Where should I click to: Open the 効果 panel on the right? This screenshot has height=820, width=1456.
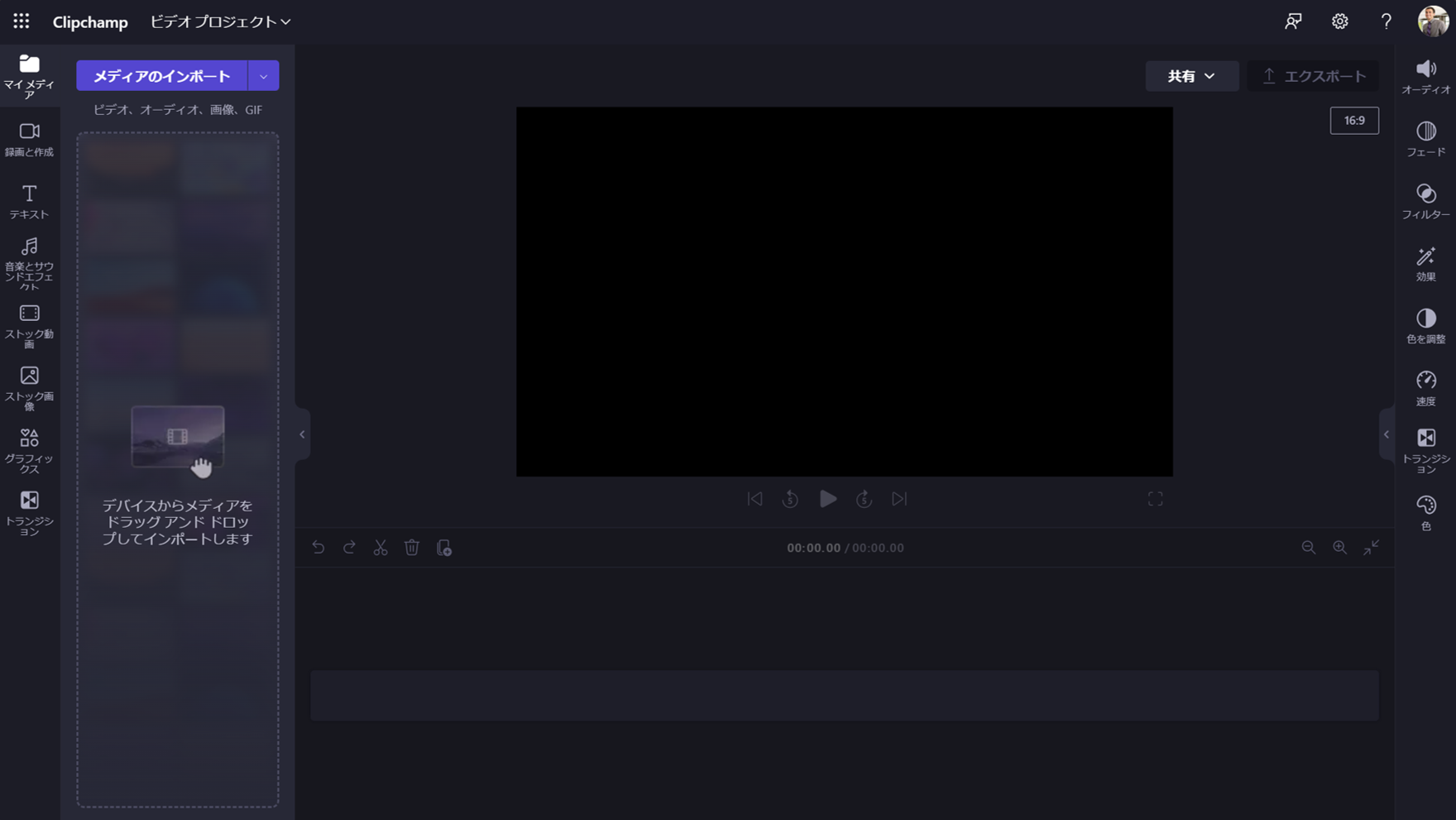(1425, 263)
